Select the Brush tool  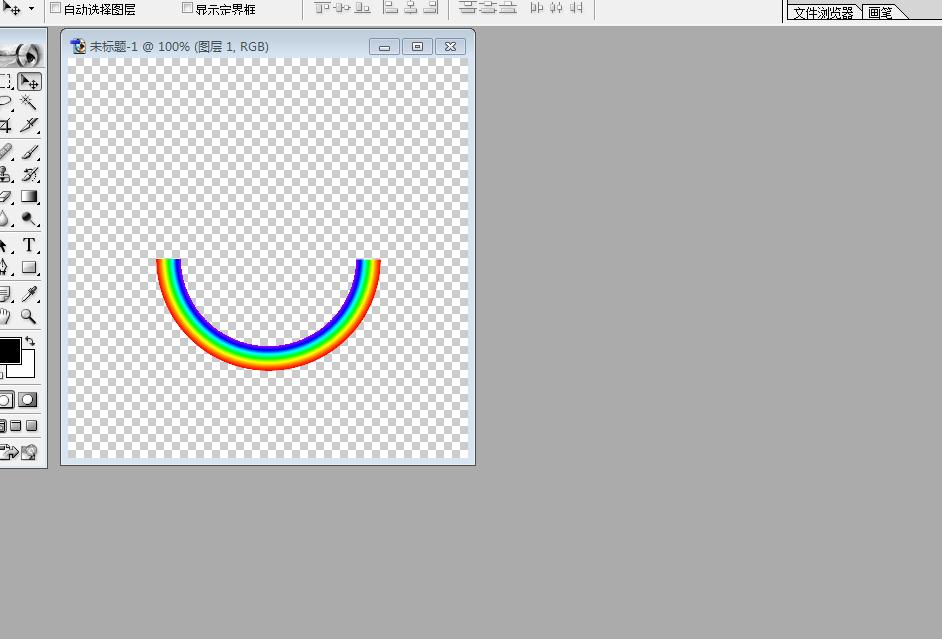click(29, 151)
